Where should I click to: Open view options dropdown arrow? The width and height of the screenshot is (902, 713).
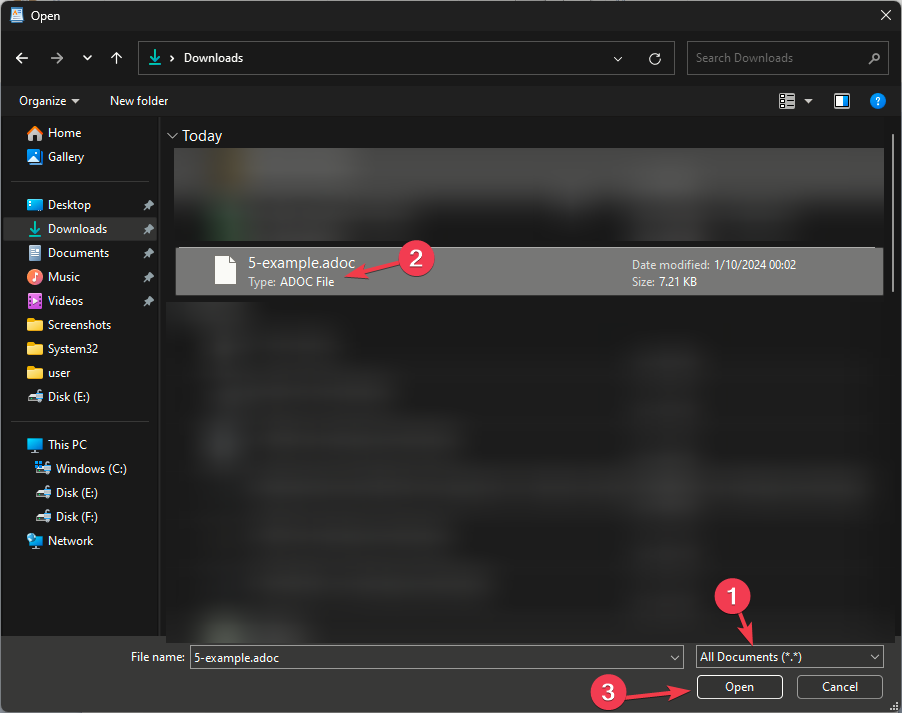tap(808, 101)
